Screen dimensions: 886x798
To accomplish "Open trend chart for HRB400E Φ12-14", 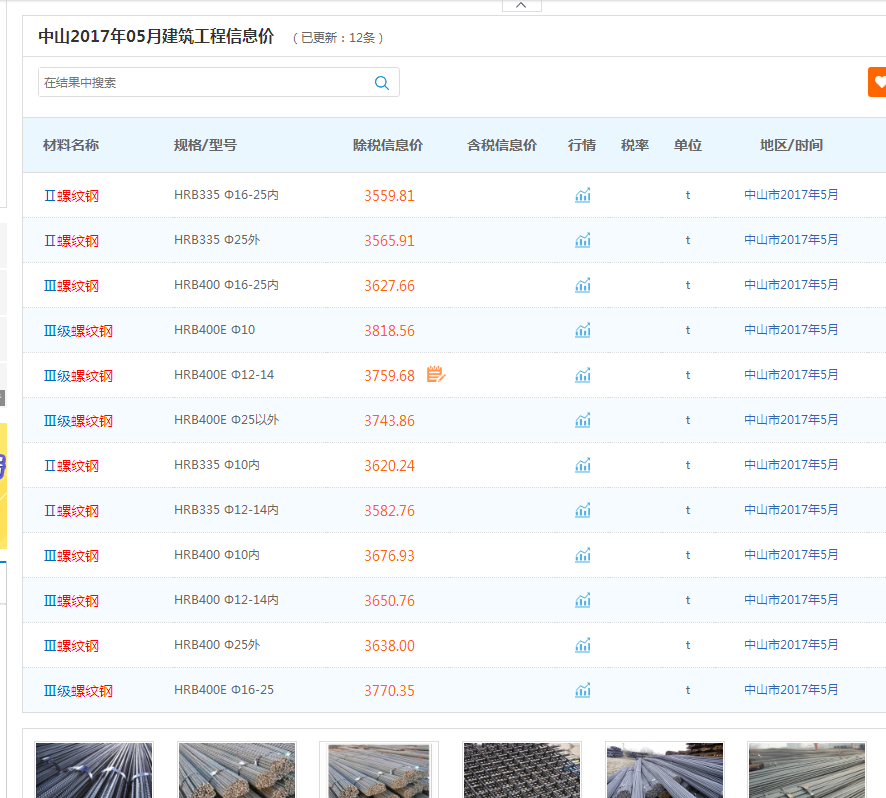I will coord(583,375).
